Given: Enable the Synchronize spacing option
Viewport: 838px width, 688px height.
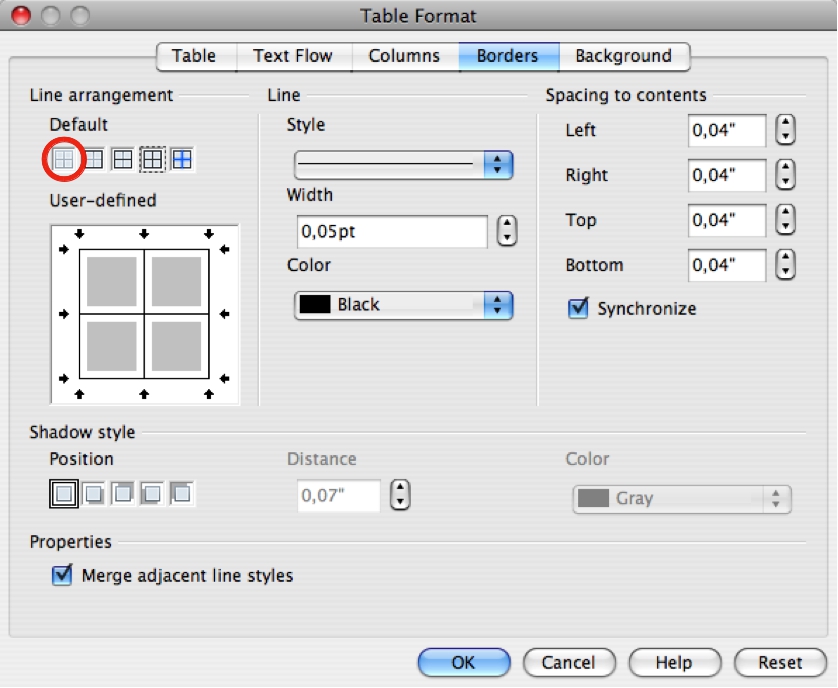Looking at the screenshot, I should click(x=577, y=309).
